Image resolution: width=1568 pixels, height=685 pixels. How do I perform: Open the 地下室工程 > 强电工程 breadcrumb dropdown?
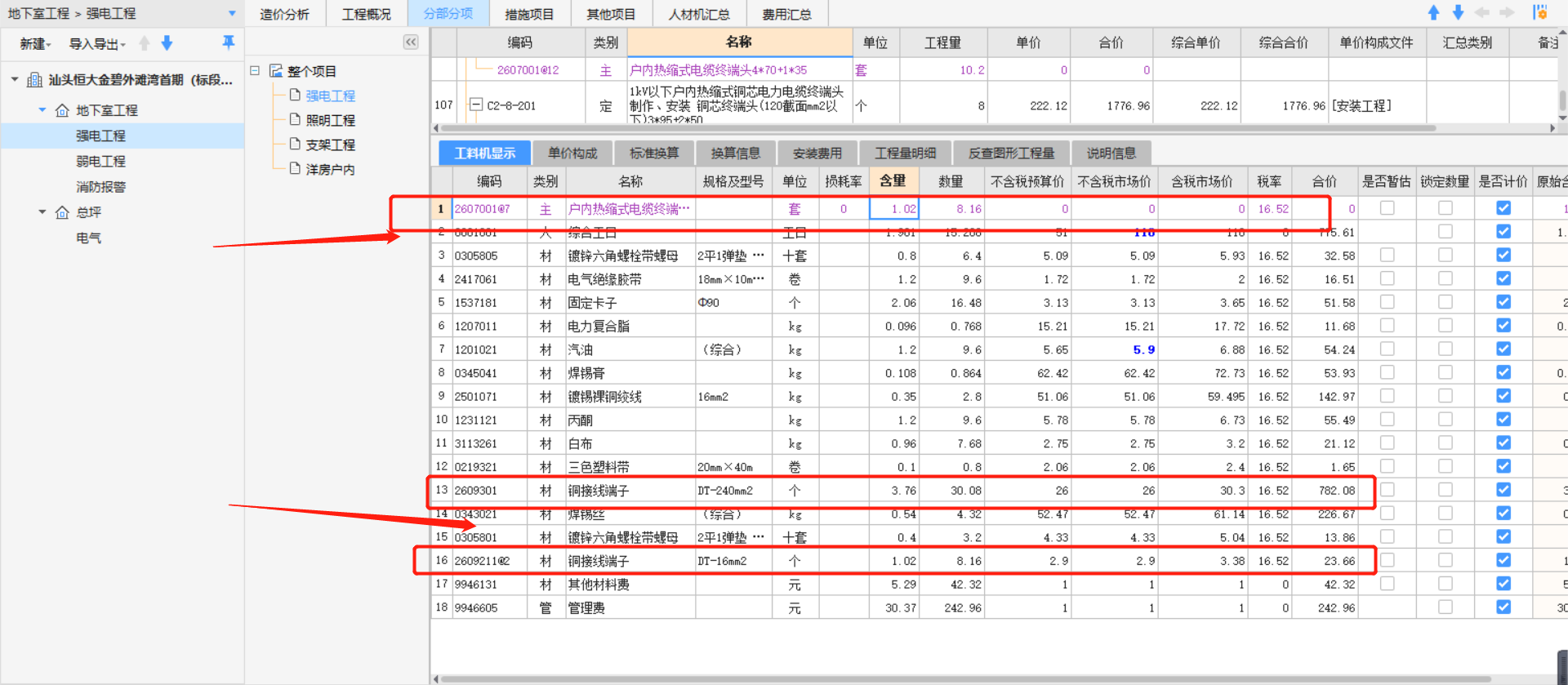click(232, 13)
